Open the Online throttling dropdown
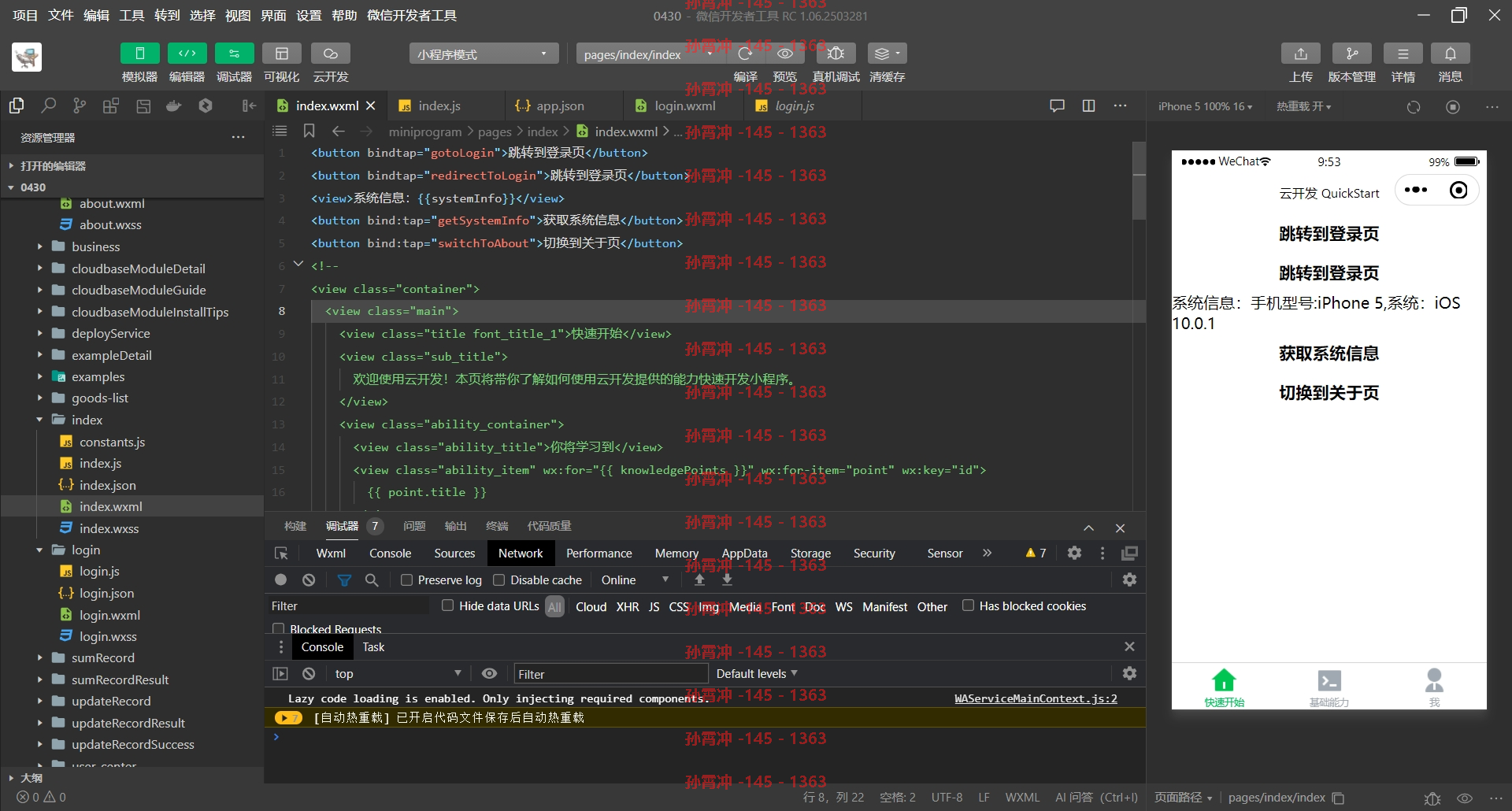Image resolution: width=1512 pixels, height=811 pixels. pos(635,580)
